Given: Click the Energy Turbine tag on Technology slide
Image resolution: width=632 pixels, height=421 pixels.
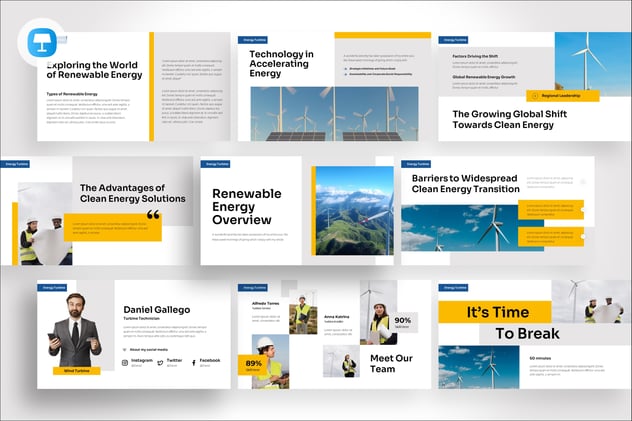Looking at the screenshot, I should click(x=251, y=39).
